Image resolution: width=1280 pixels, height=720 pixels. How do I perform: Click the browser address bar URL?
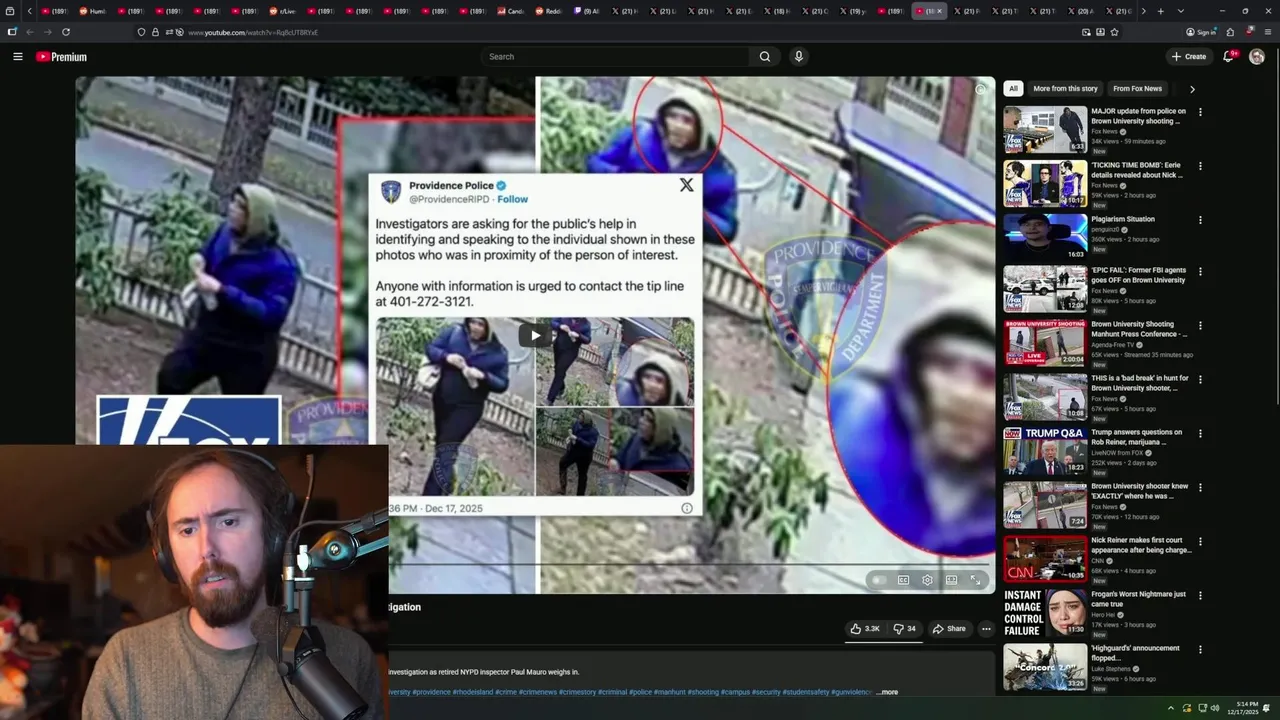(253, 32)
